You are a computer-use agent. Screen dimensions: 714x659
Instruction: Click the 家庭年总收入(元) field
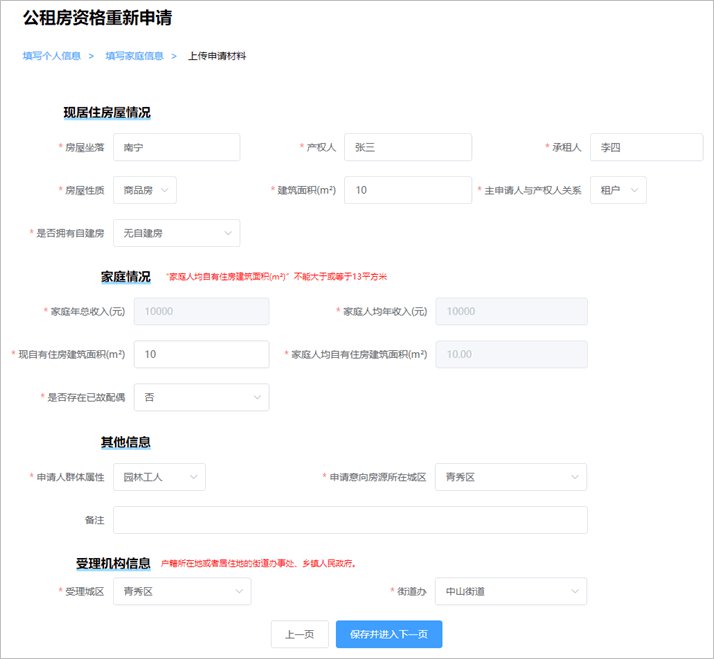(x=202, y=312)
